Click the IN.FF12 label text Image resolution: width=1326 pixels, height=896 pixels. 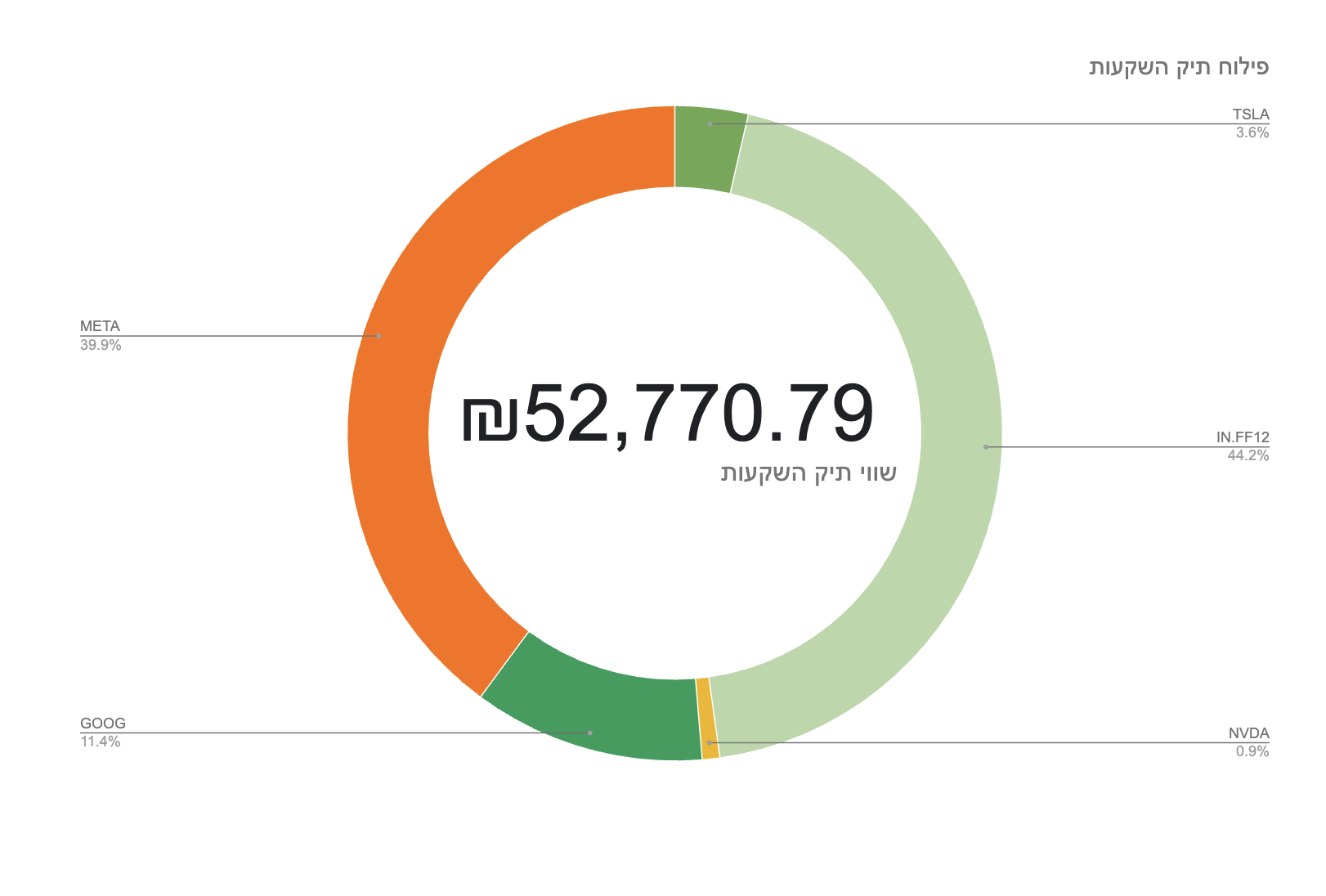[1243, 437]
